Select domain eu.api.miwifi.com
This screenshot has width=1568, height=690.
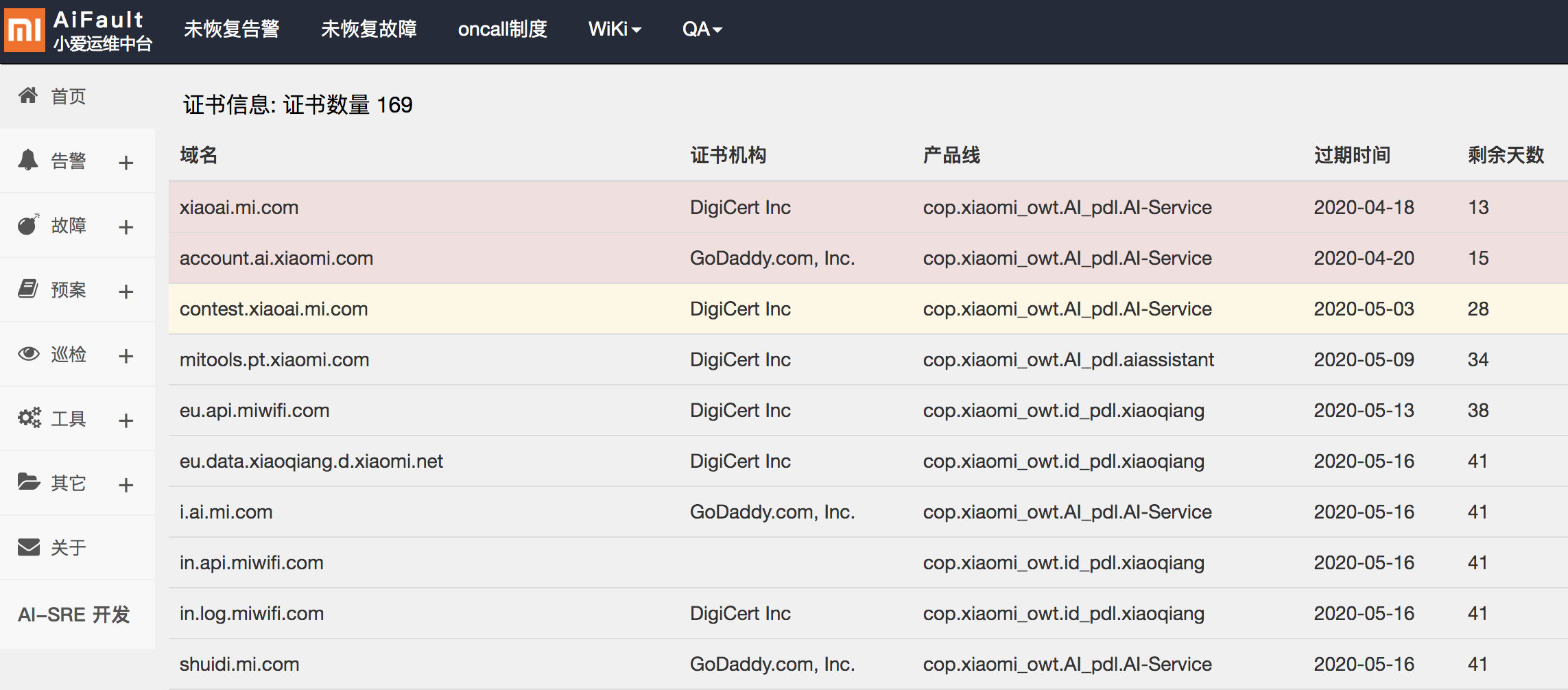tap(254, 410)
